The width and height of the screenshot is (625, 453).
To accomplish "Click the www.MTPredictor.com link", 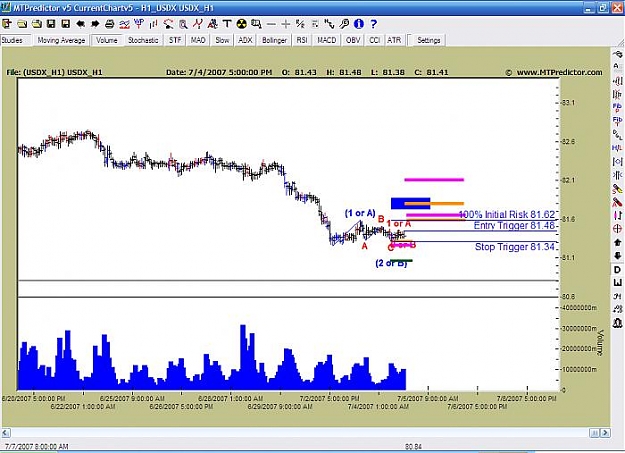I will pyautogui.click(x=559, y=73).
